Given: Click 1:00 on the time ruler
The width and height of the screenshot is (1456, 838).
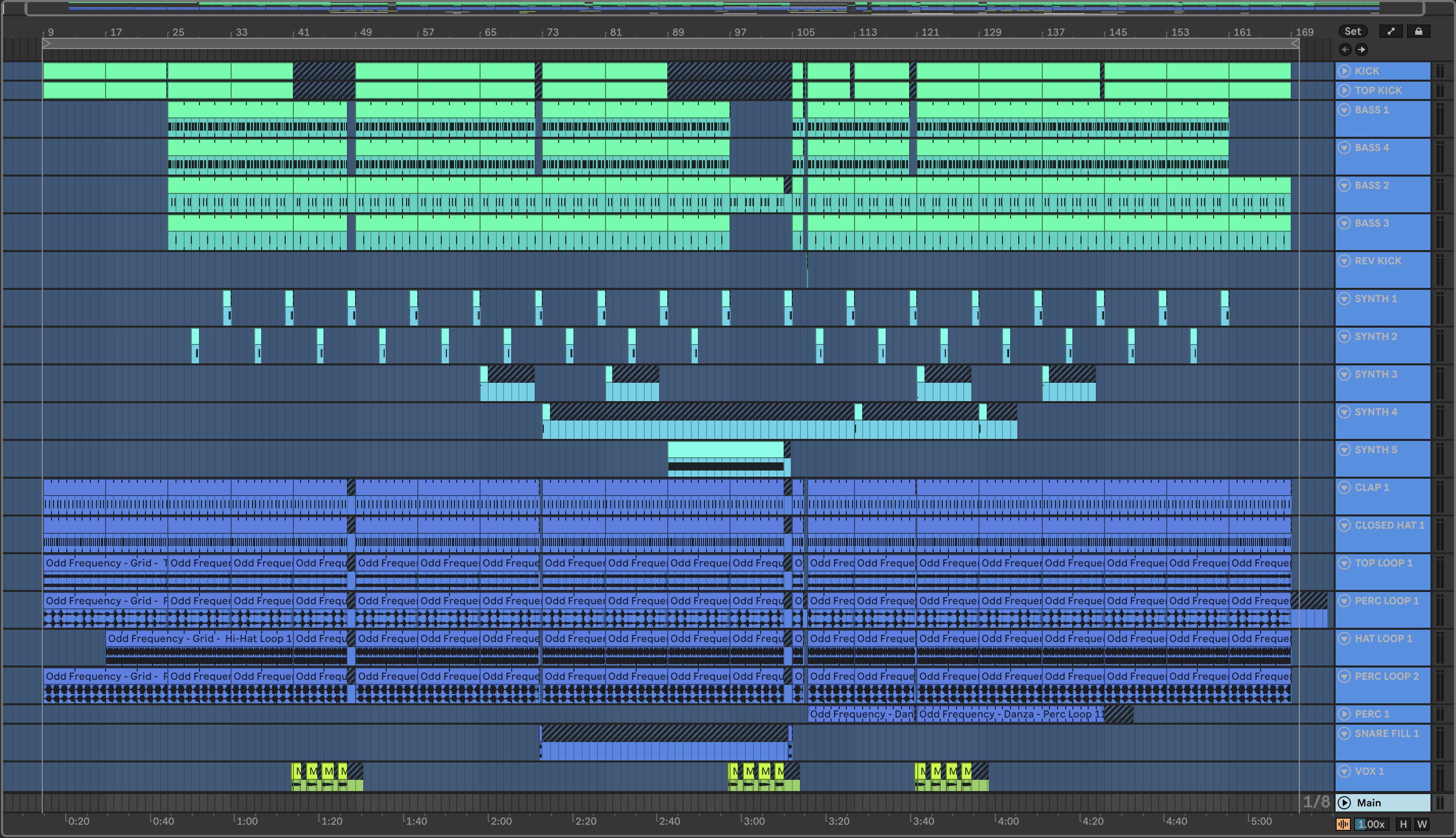Looking at the screenshot, I should point(247,821).
